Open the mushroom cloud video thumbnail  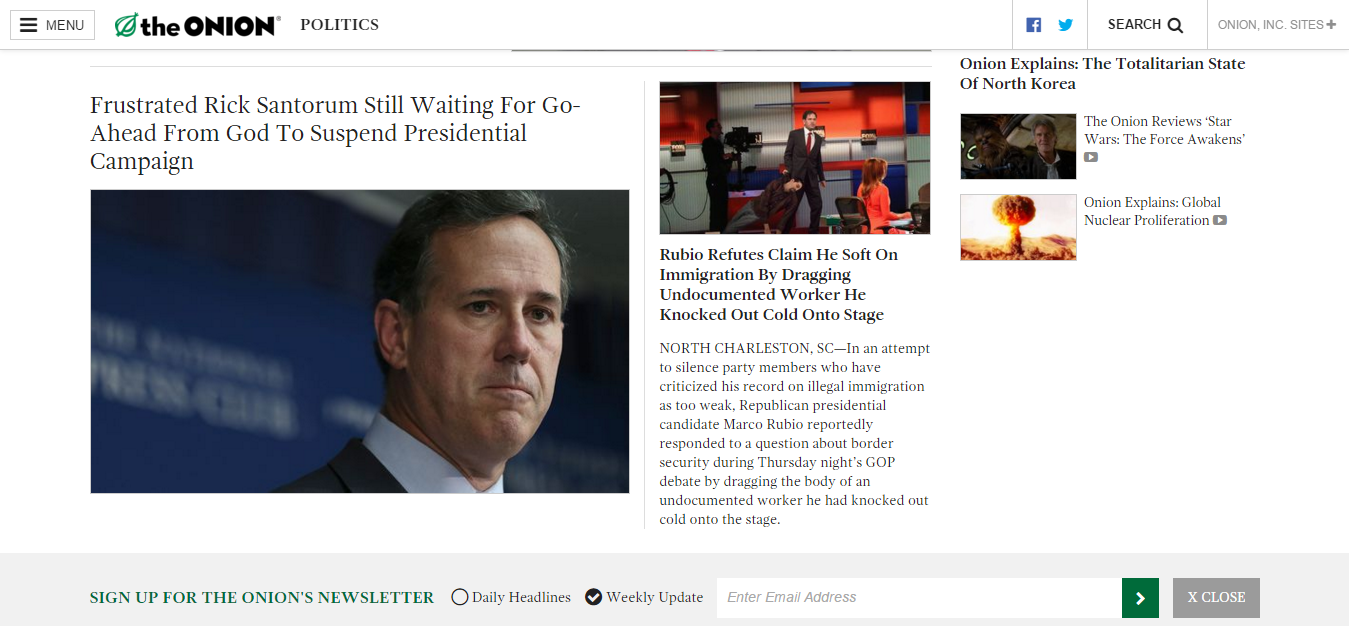(1018, 227)
